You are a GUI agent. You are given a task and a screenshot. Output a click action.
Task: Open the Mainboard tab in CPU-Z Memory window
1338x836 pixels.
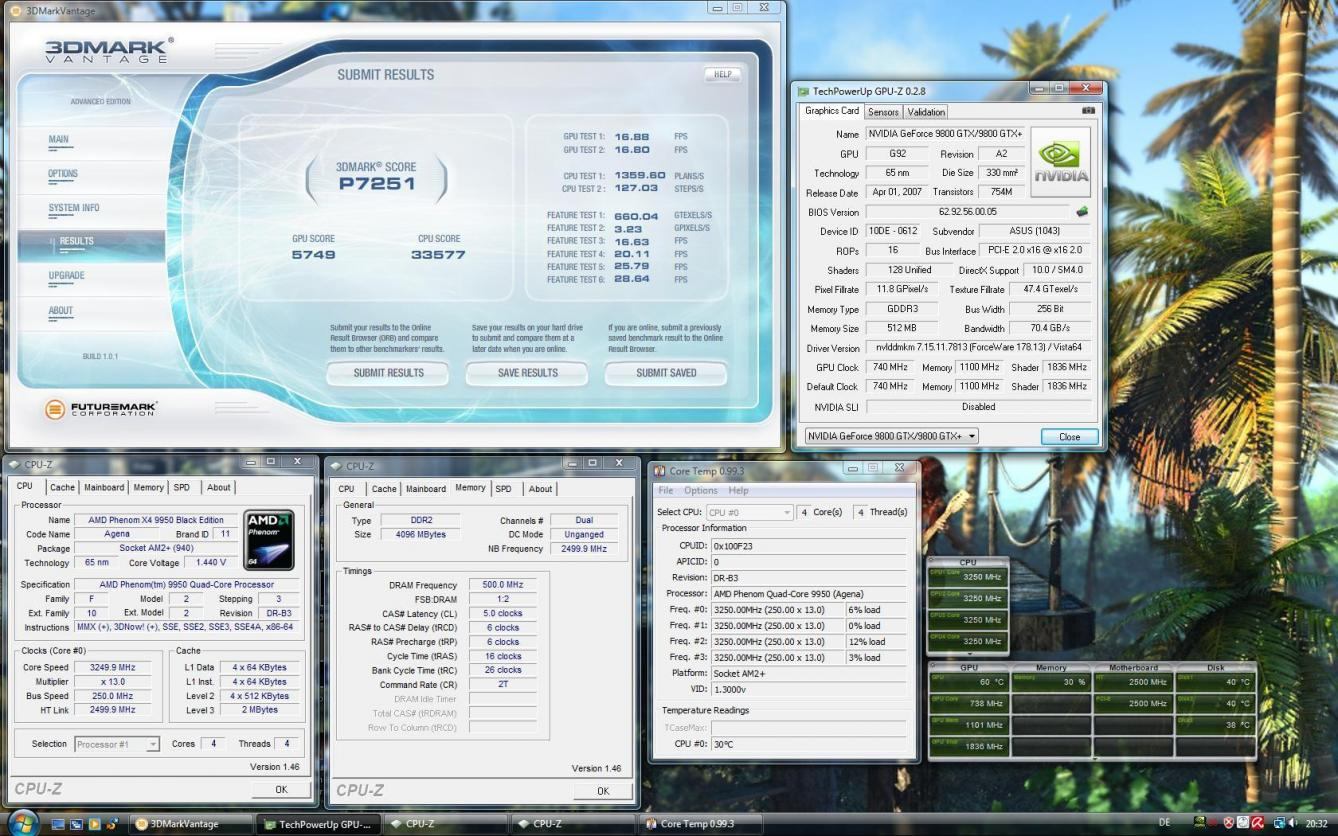426,489
